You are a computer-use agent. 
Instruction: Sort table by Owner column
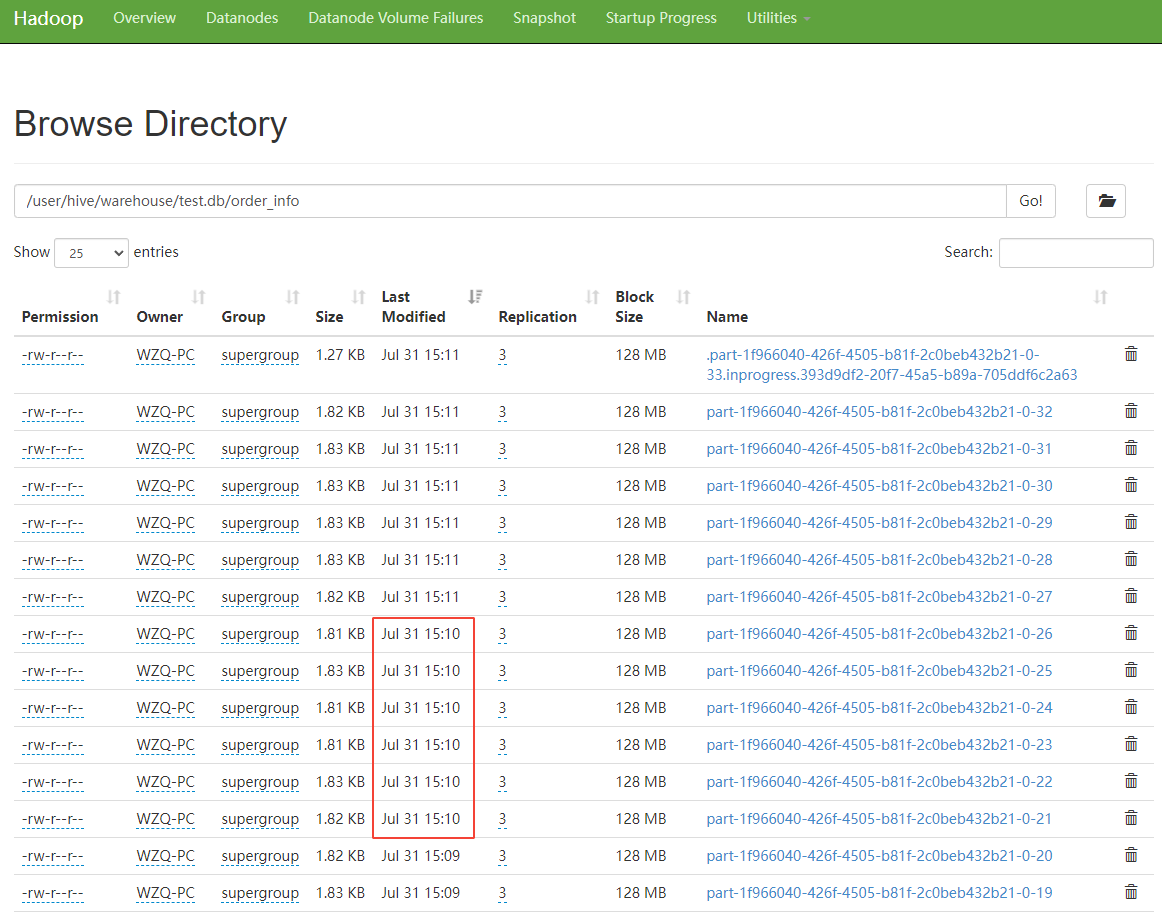click(170, 307)
